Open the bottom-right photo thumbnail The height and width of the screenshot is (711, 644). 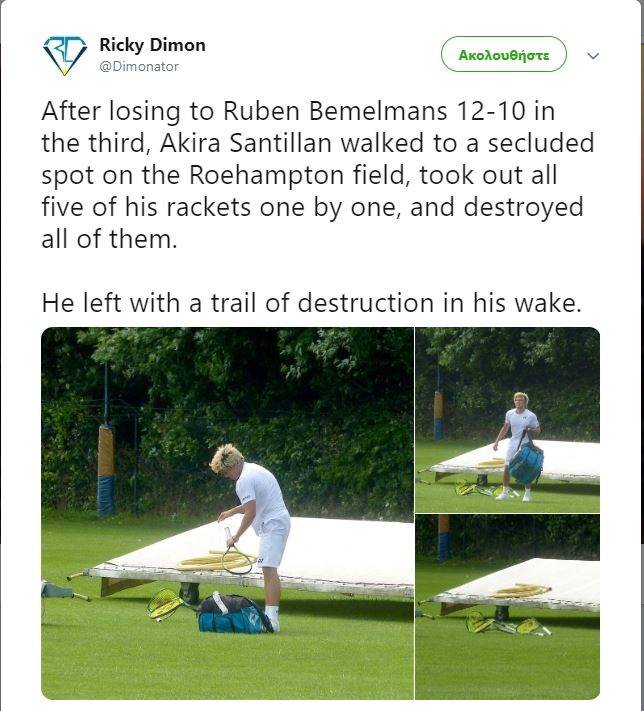[508, 607]
